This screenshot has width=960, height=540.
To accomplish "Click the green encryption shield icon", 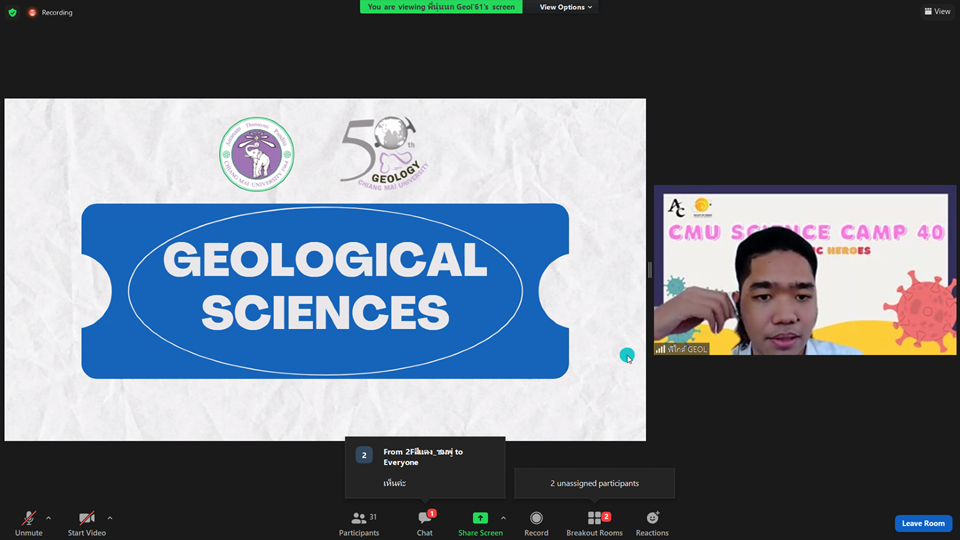I will point(12,12).
